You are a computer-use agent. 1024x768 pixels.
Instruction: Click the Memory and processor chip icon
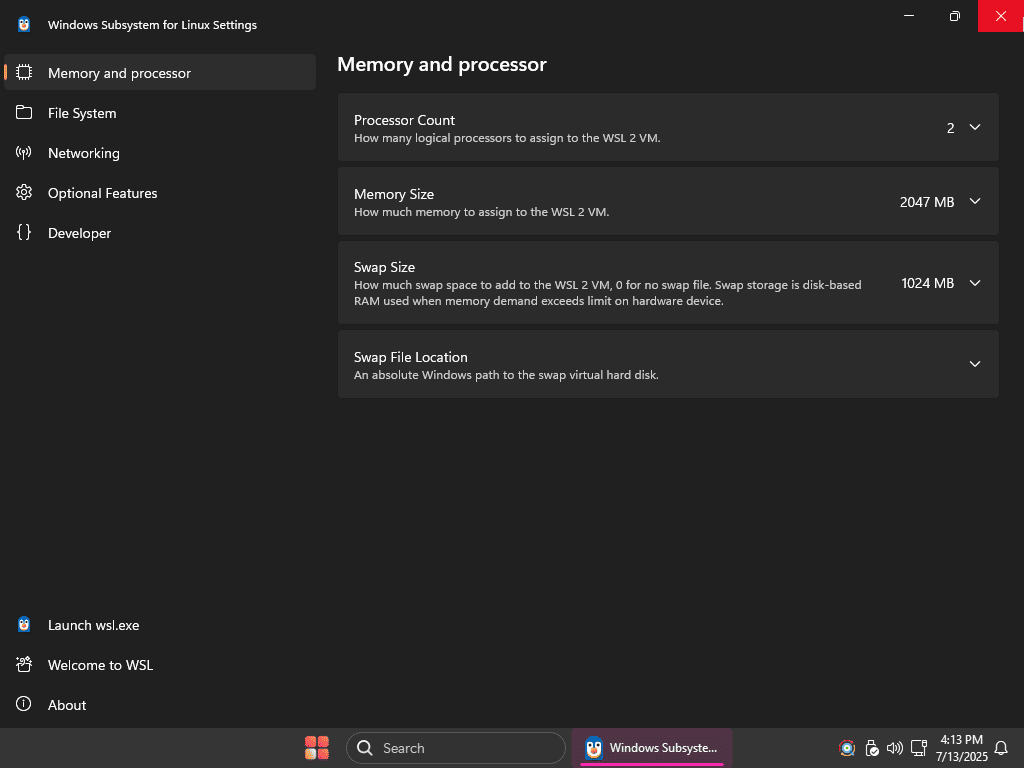pyautogui.click(x=24, y=72)
